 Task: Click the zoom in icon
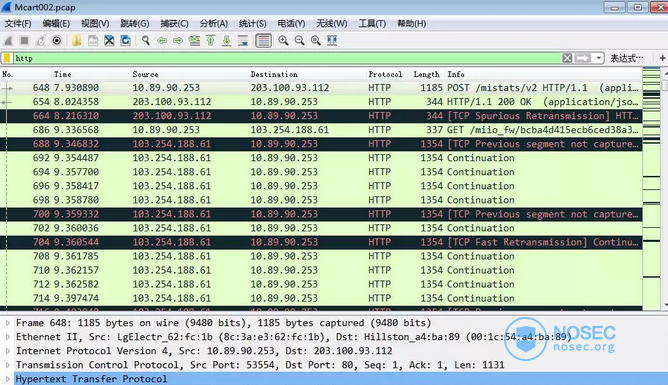click(283, 40)
